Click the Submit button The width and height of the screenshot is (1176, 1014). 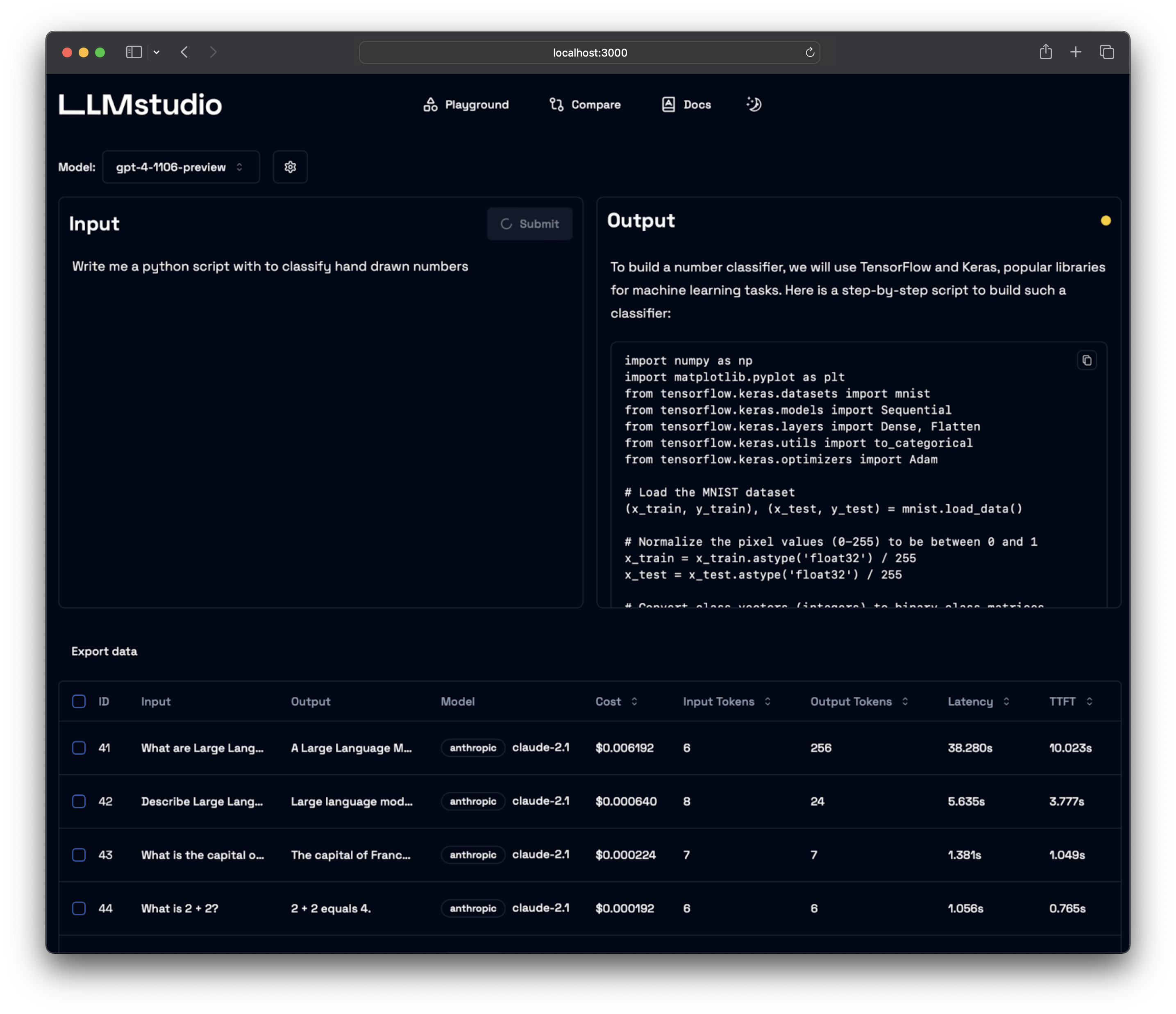[x=529, y=224]
